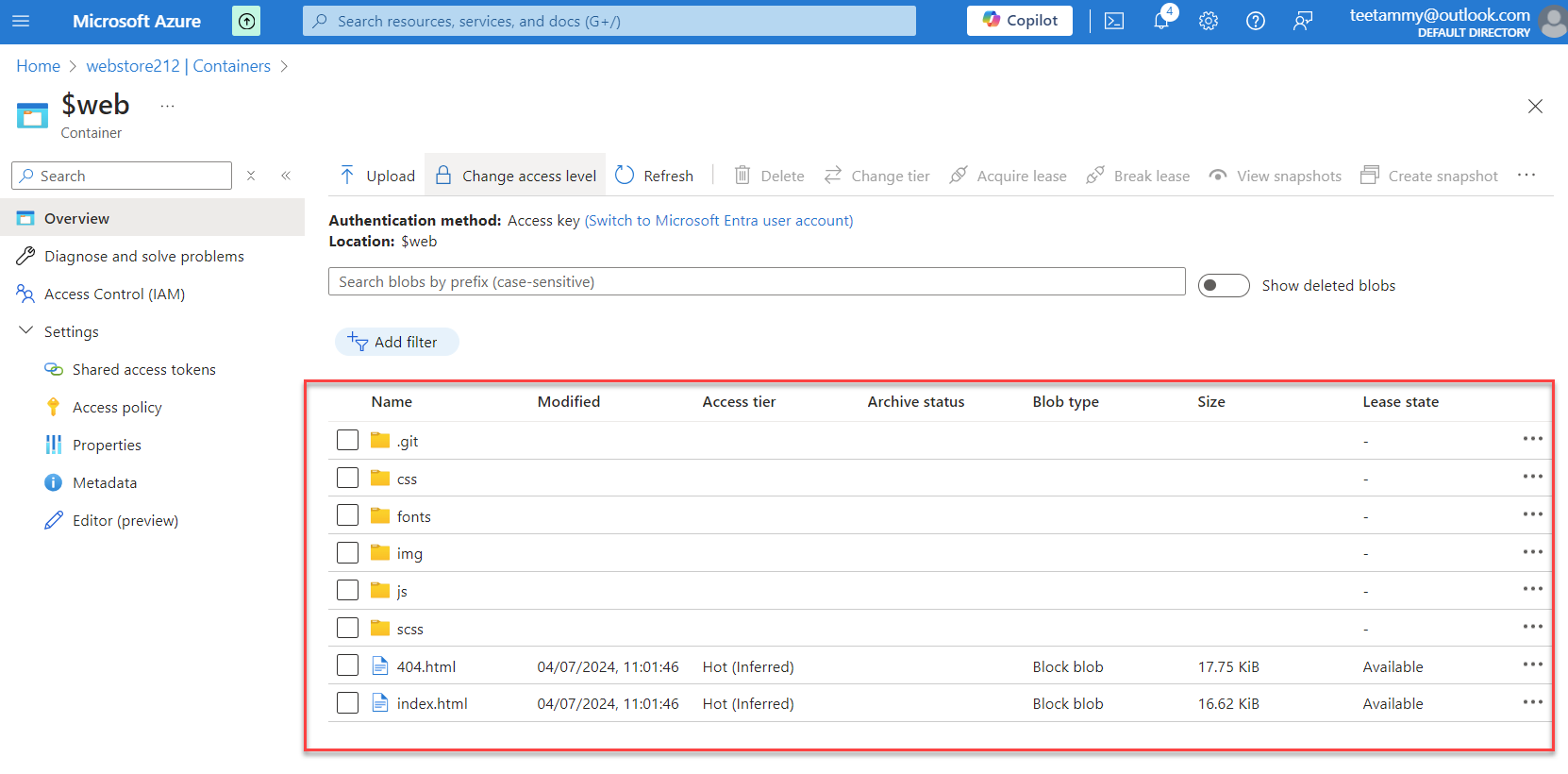Select Shared access tokens in sidebar
The image size is (1568, 774).
143,369
